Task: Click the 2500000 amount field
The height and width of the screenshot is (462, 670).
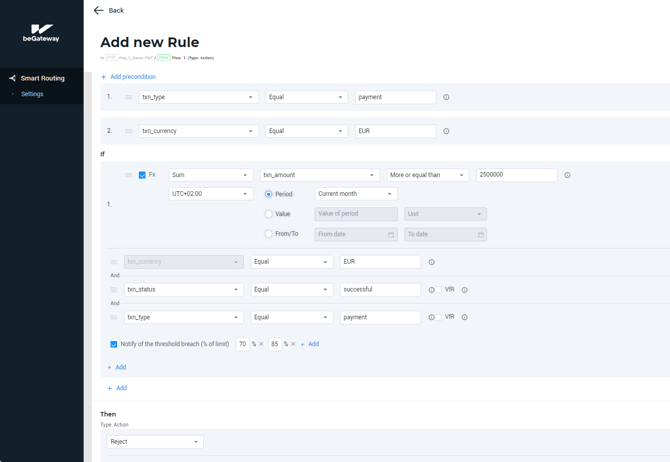Action: (x=517, y=175)
